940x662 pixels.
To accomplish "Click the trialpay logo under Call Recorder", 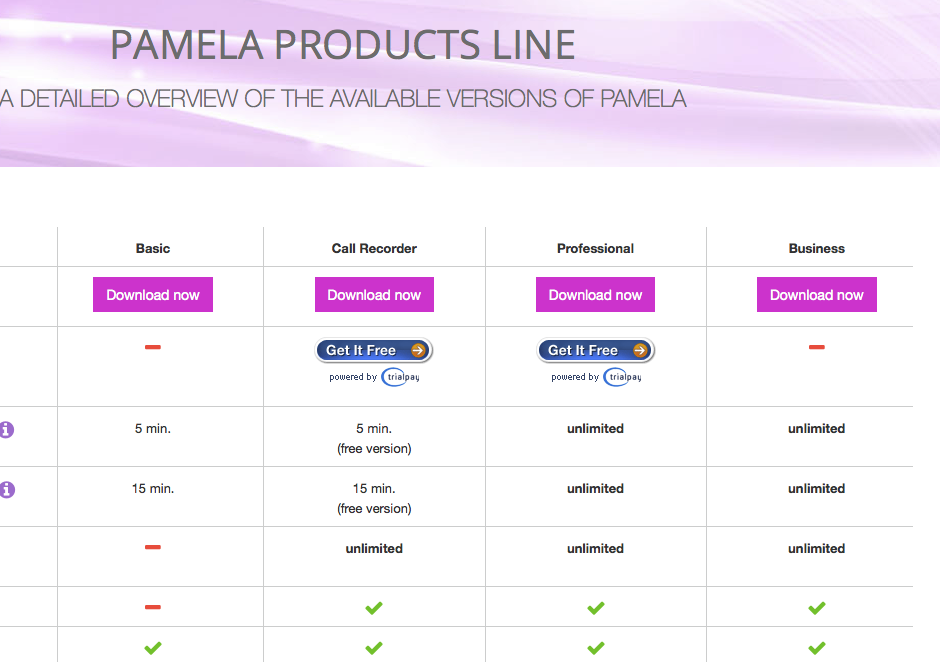I will (x=401, y=377).
